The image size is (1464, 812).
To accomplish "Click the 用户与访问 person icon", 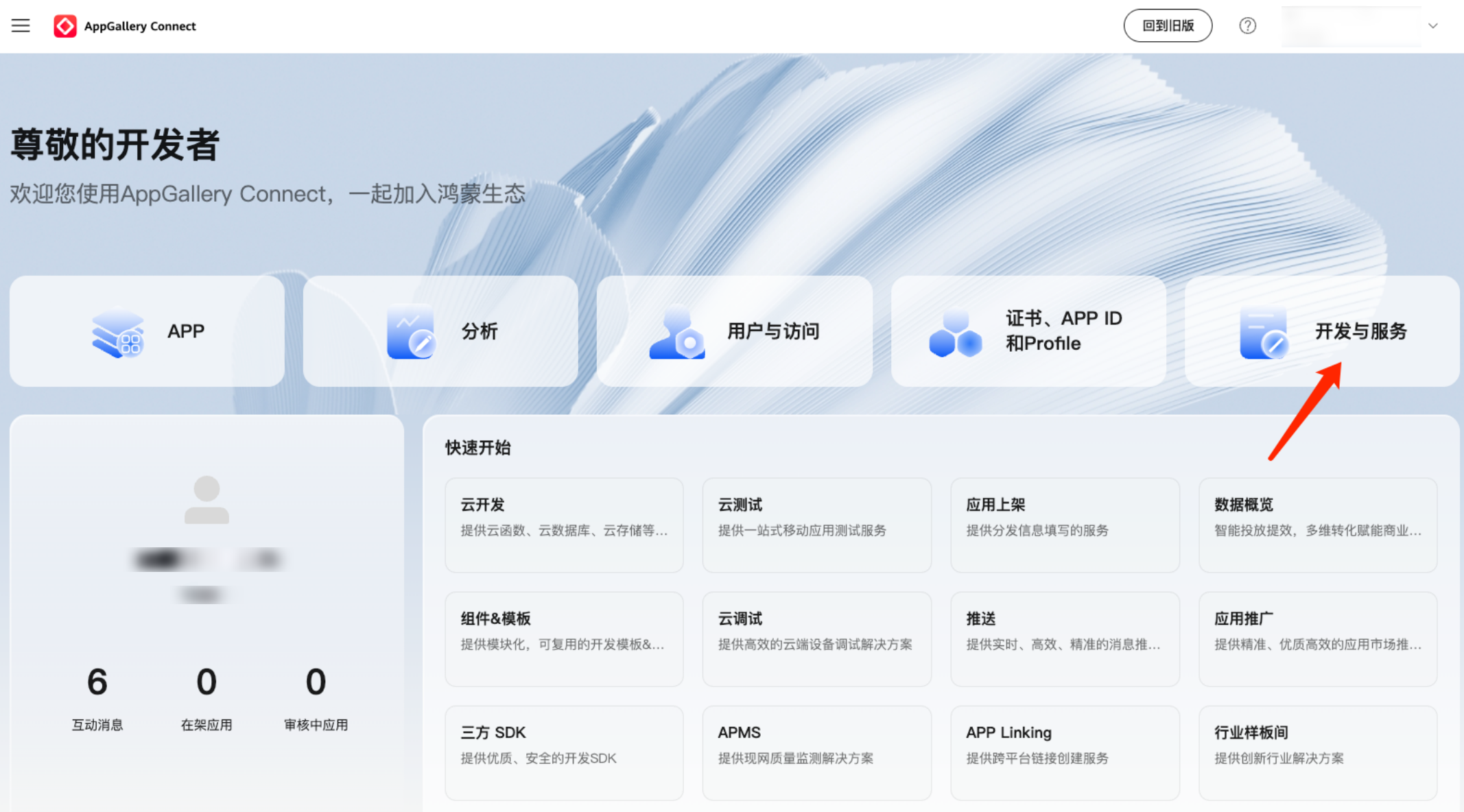I will 677,333.
